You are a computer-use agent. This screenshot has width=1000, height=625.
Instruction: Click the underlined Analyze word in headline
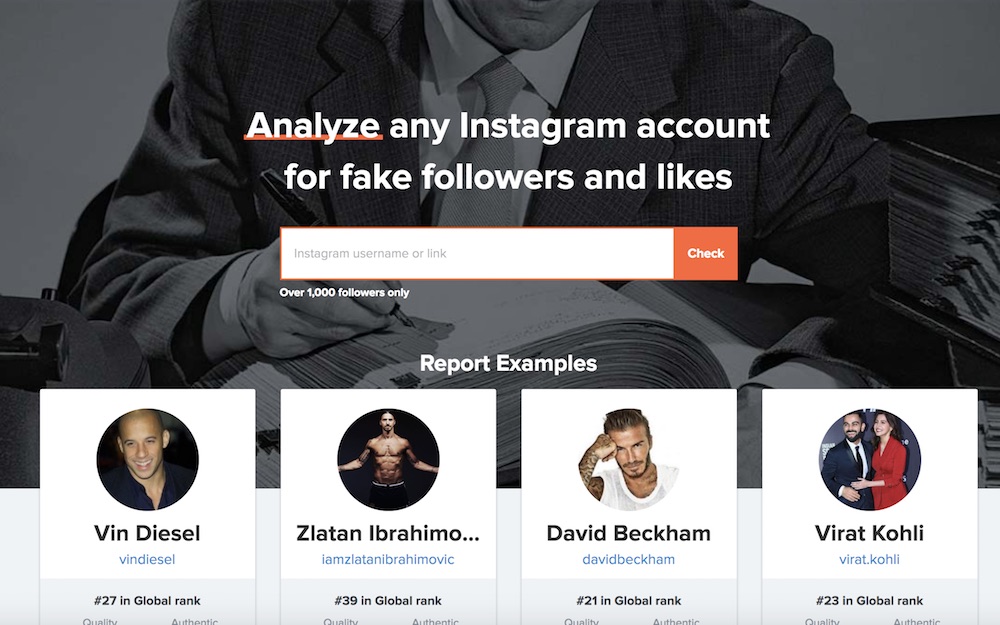coord(313,126)
